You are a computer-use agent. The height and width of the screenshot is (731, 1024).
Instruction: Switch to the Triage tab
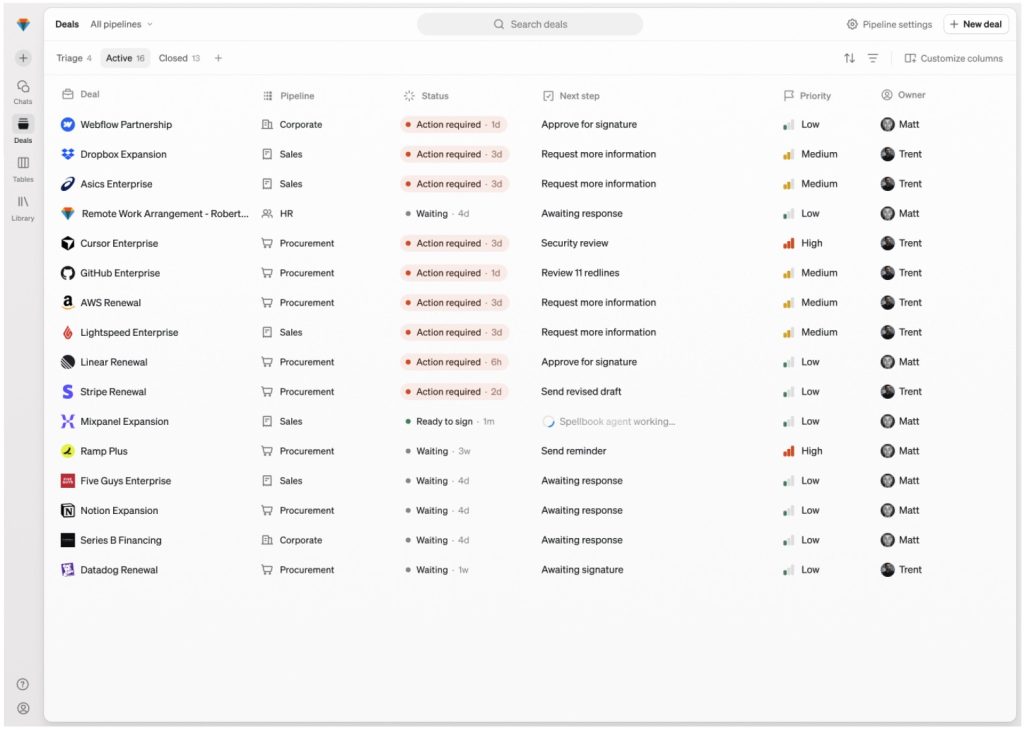pyautogui.click(x=74, y=58)
